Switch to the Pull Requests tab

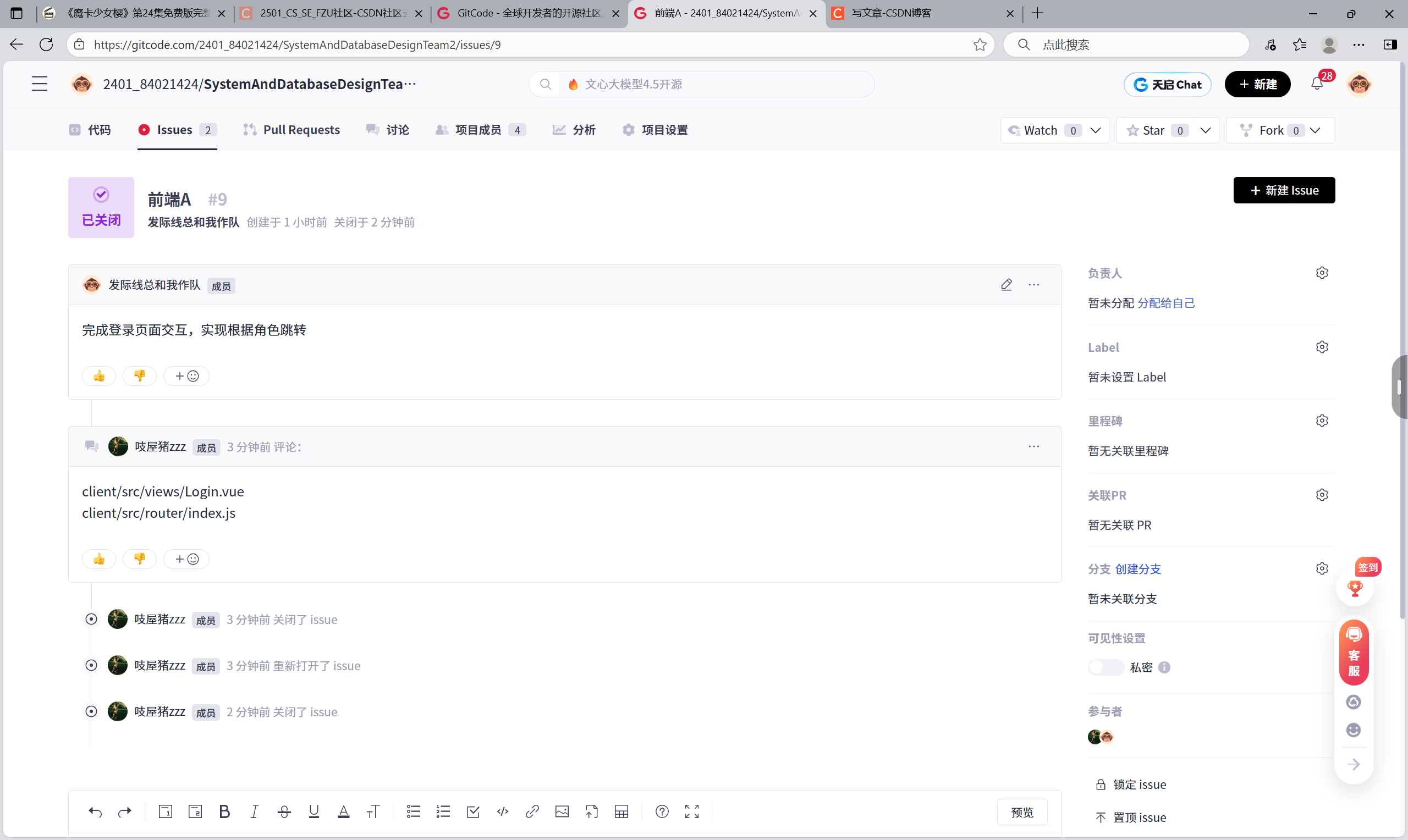pyautogui.click(x=291, y=130)
